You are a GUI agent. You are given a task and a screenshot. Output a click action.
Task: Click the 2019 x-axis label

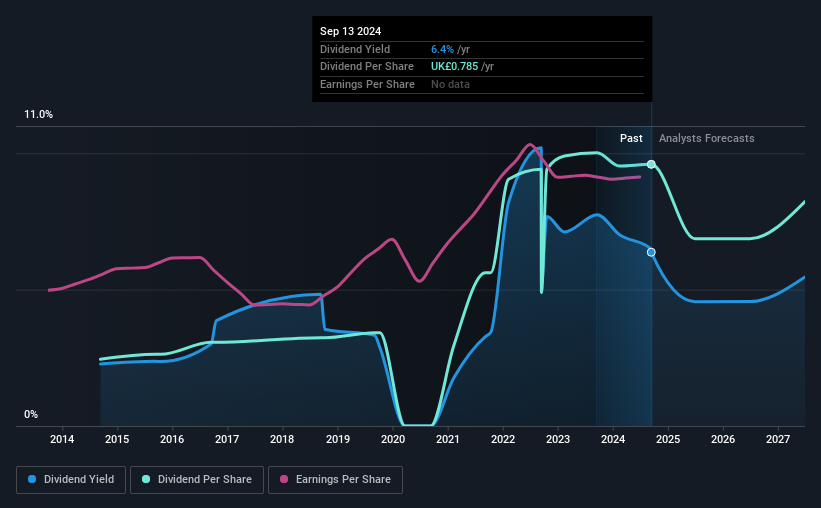338,439
